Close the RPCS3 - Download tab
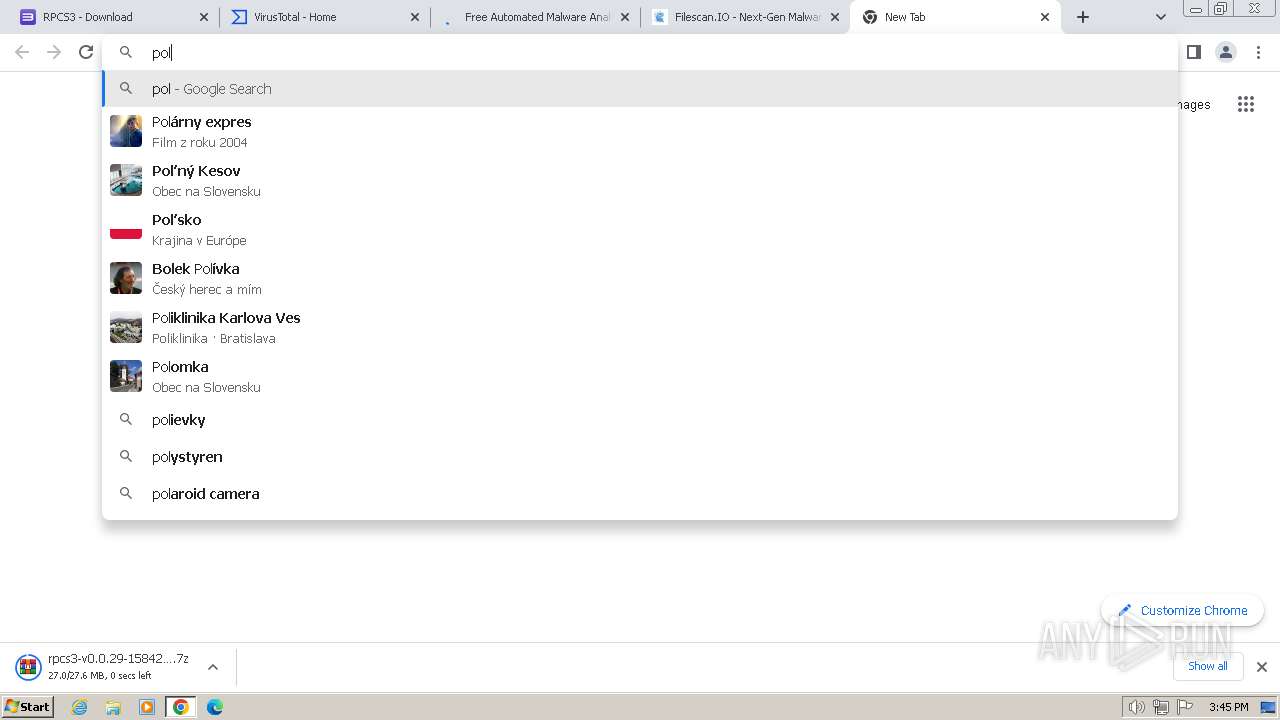 [204, 17]
